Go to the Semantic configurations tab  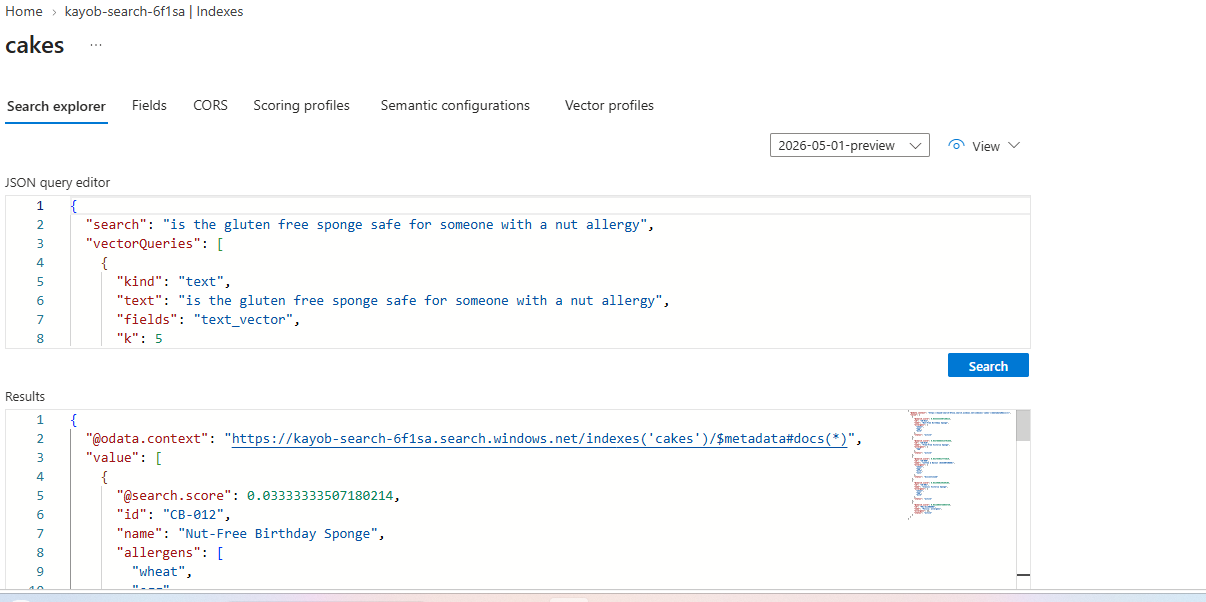(x=455, y=105)
